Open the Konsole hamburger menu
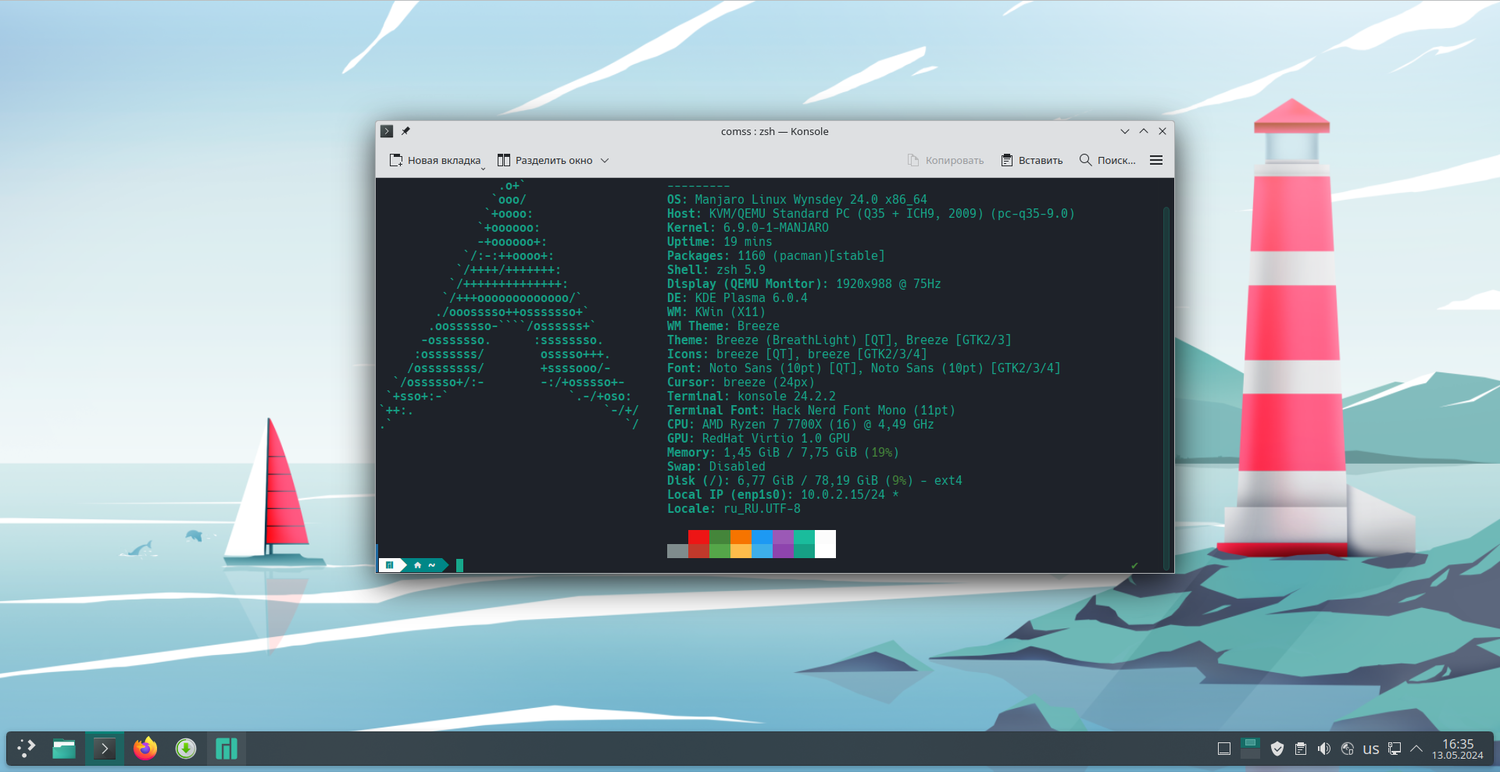The image size is (1500, 772). click(x=1156, y=160)
